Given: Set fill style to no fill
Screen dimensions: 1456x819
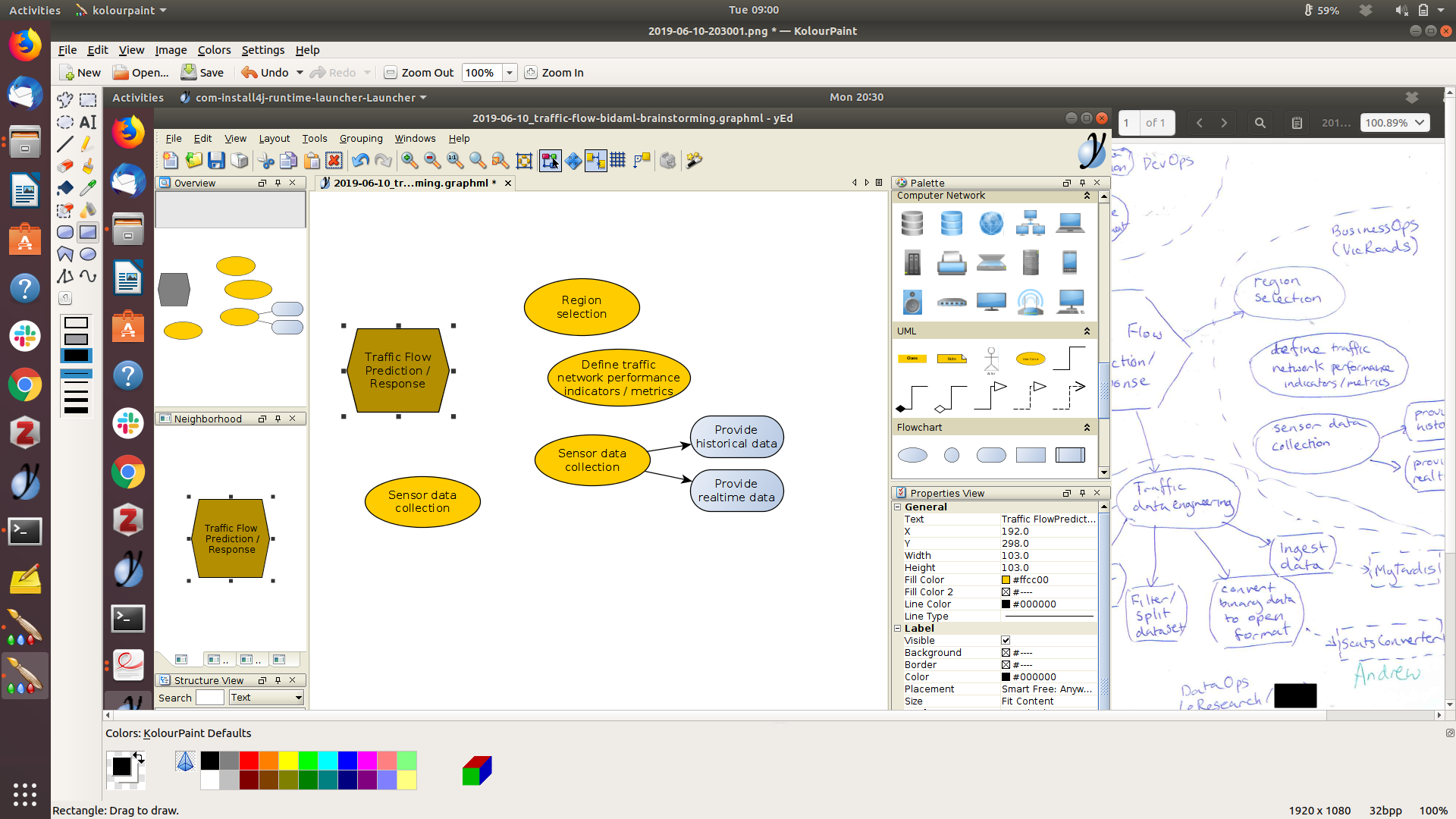Looking at the screenshot, I should (76, 323).
